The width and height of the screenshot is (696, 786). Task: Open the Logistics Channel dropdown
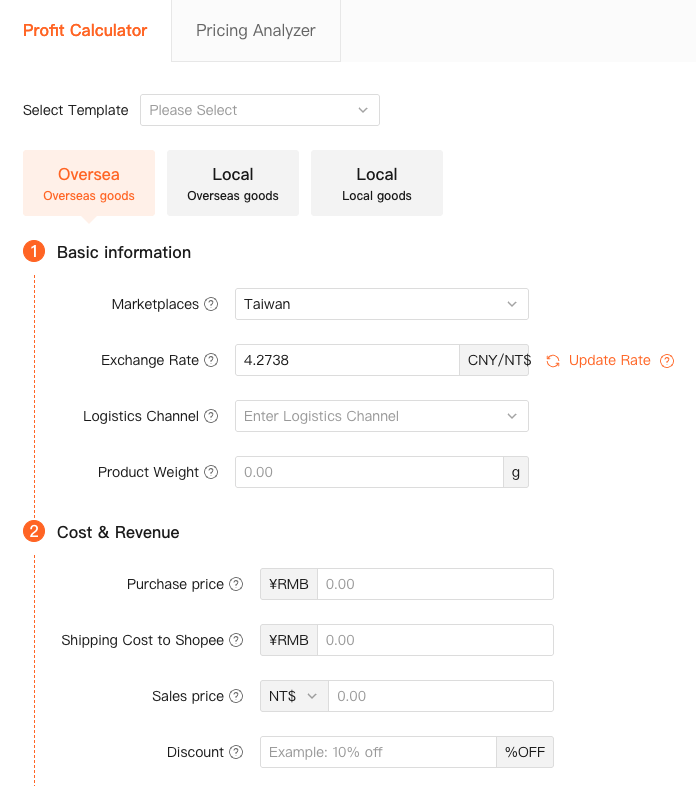(x=381, y=416)
